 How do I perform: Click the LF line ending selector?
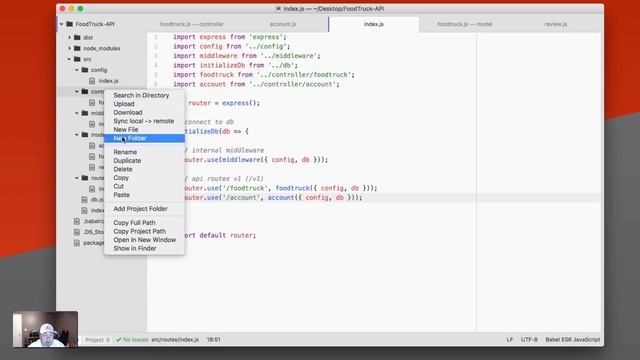click(510, 340)
